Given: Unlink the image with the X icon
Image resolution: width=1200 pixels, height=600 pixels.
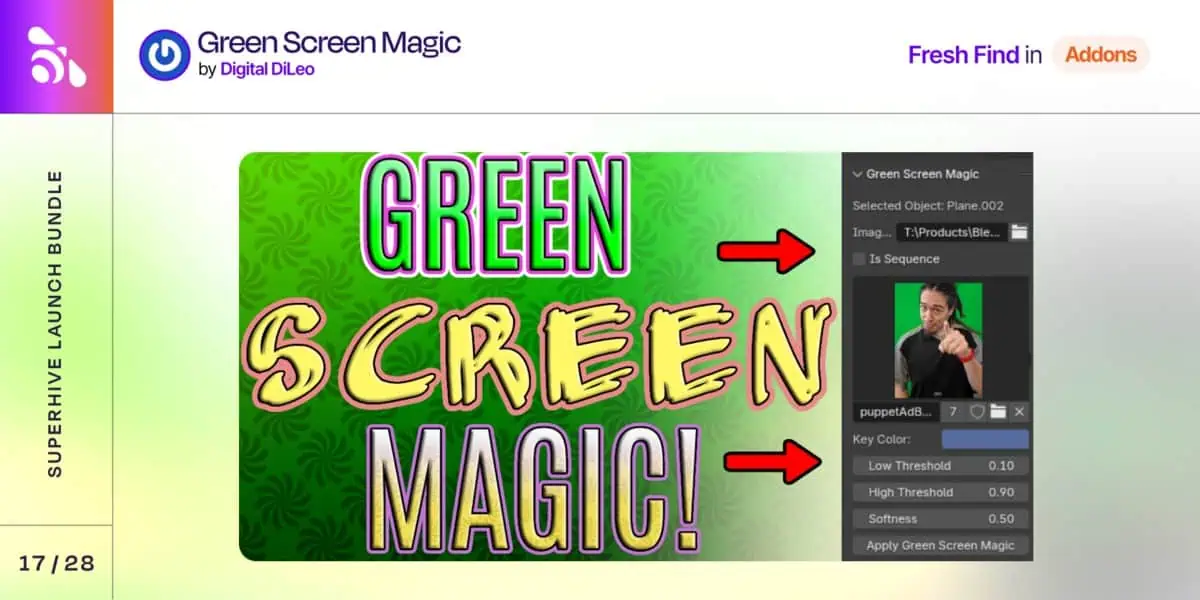Looking at the screenshot, I should [x=1019, y=412].
